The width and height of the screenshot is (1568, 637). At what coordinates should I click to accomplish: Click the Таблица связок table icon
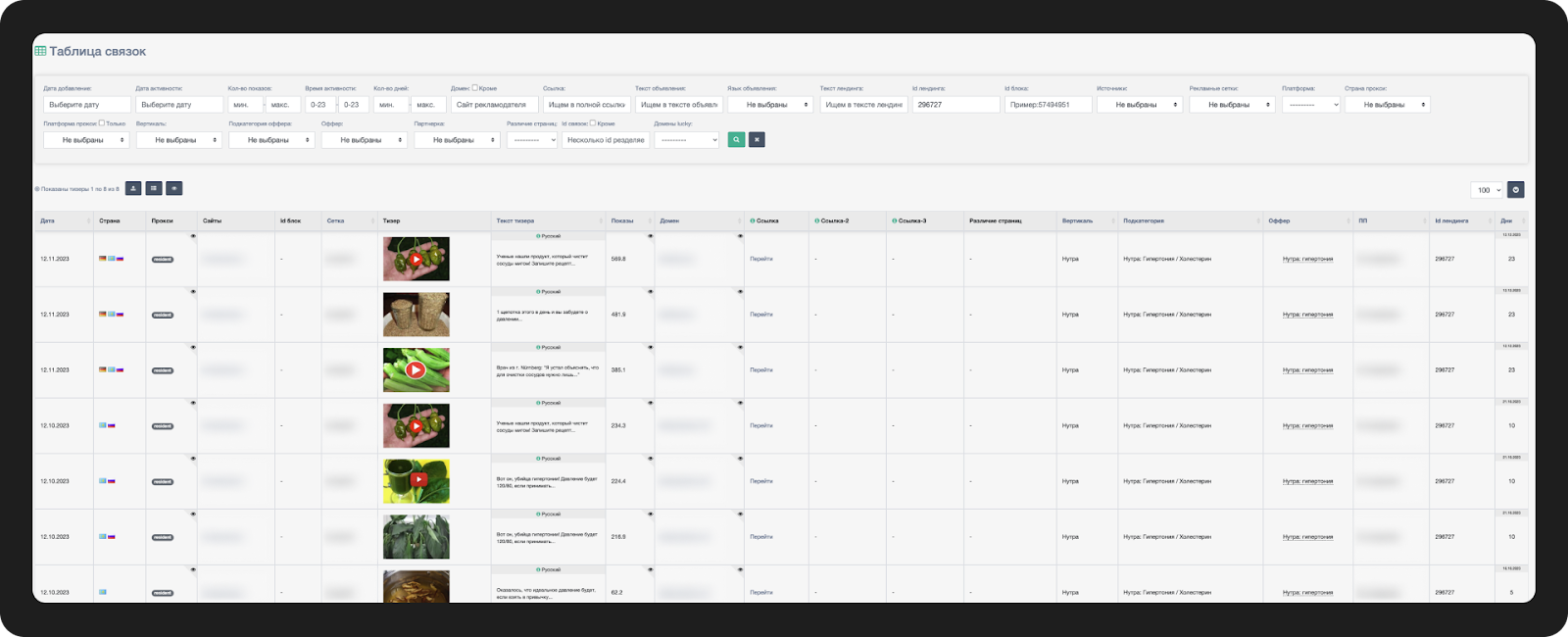coord(40,51)
